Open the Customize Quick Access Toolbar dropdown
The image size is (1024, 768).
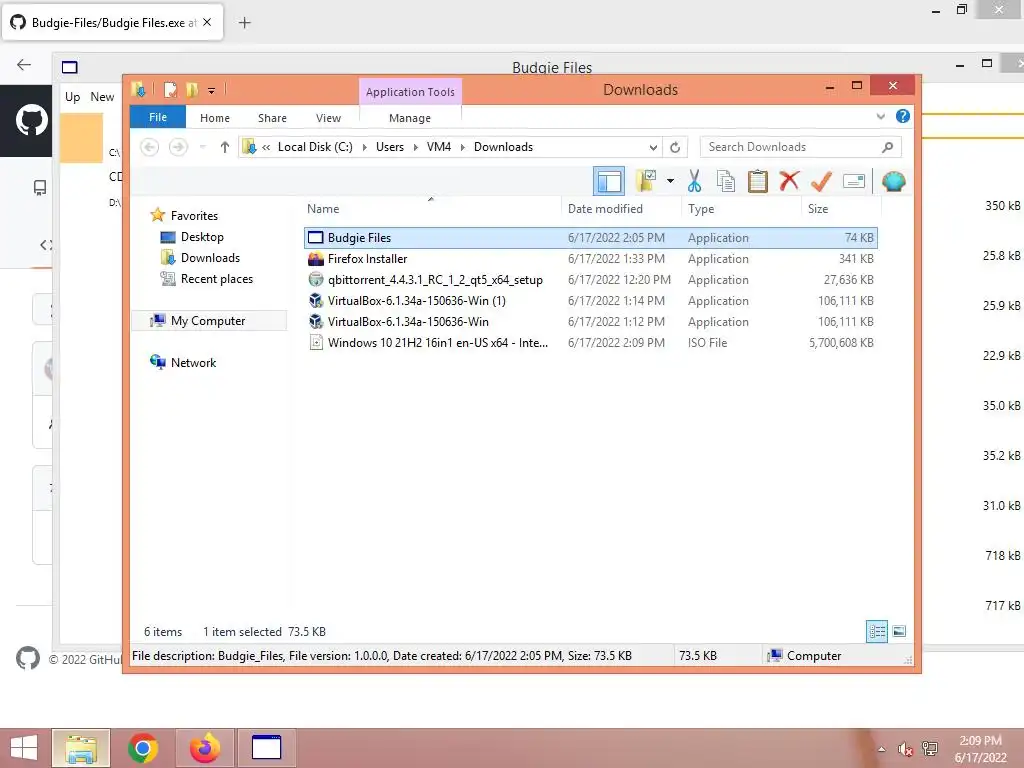211,90
